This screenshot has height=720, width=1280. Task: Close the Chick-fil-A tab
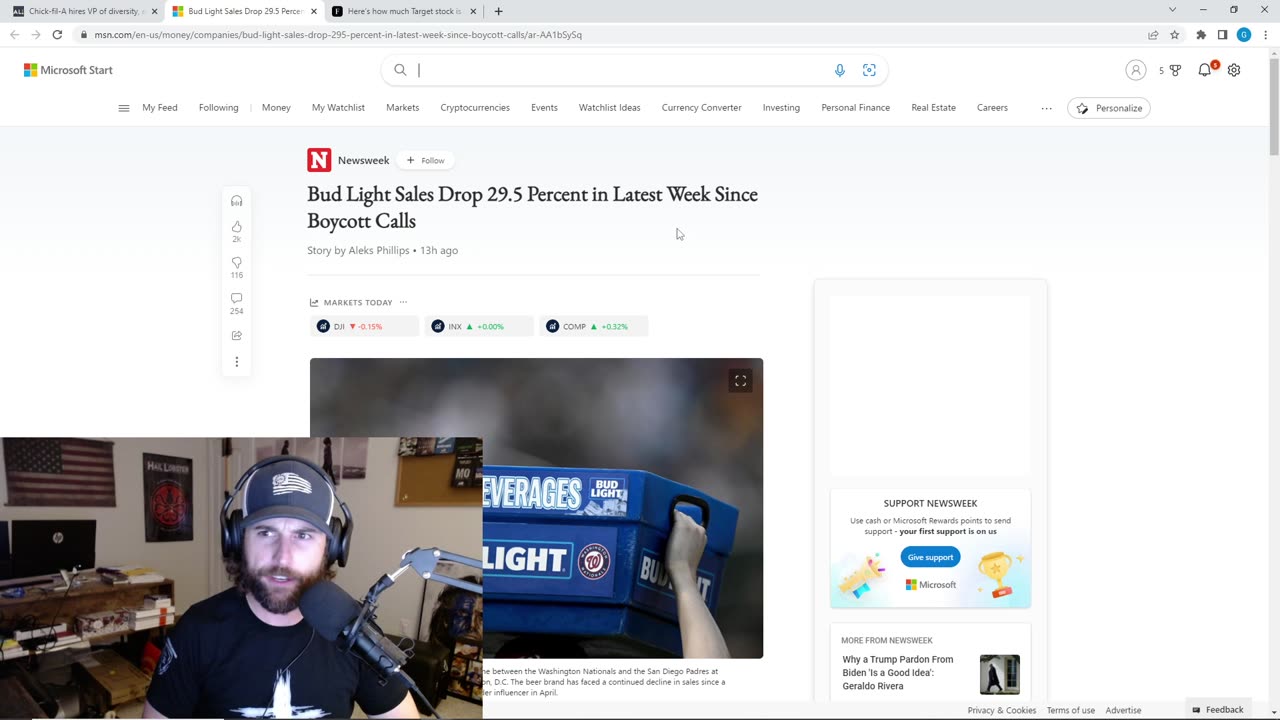coord(154,11)
